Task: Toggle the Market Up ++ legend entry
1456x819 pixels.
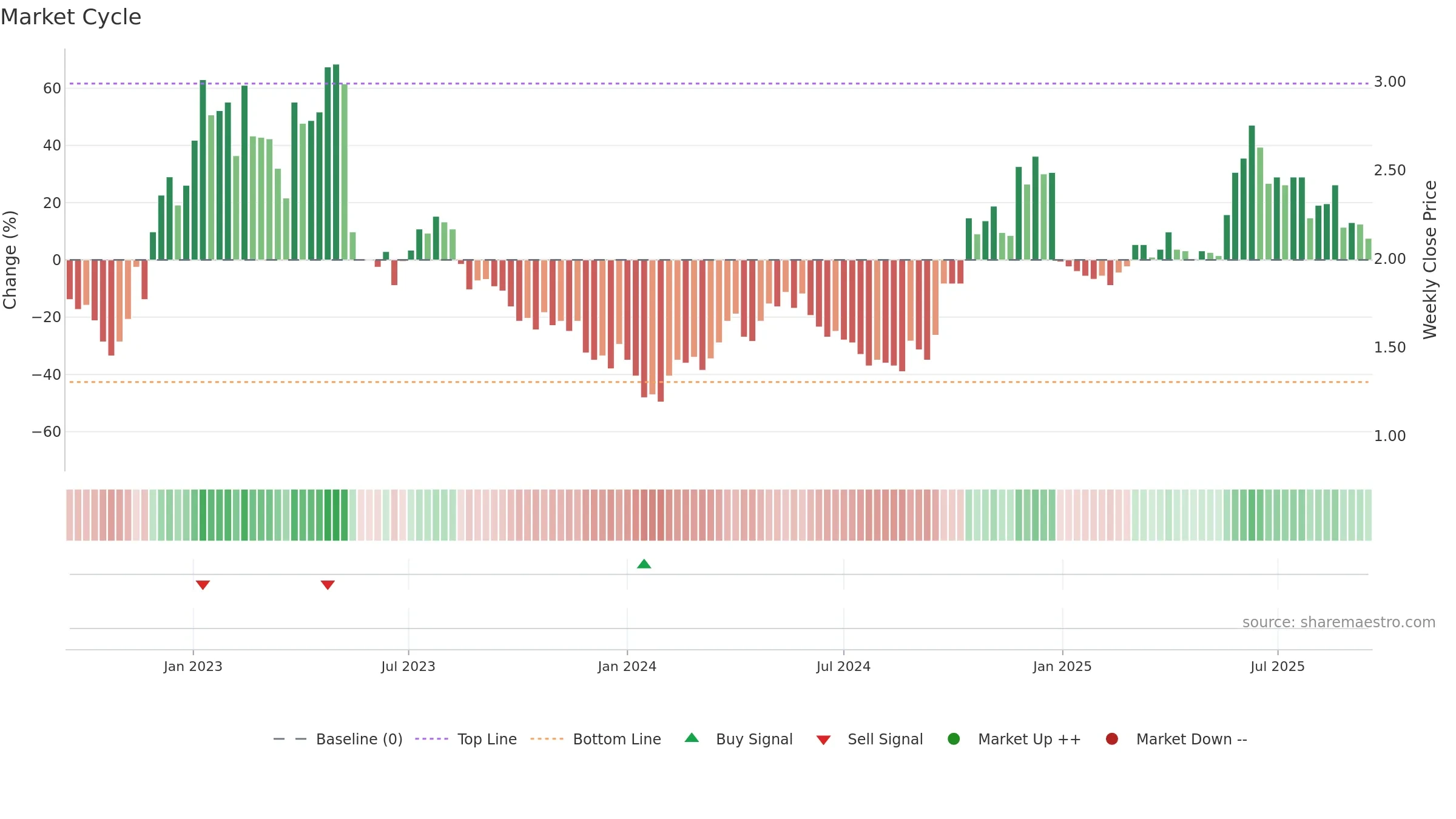Action: pos(1014,739)
